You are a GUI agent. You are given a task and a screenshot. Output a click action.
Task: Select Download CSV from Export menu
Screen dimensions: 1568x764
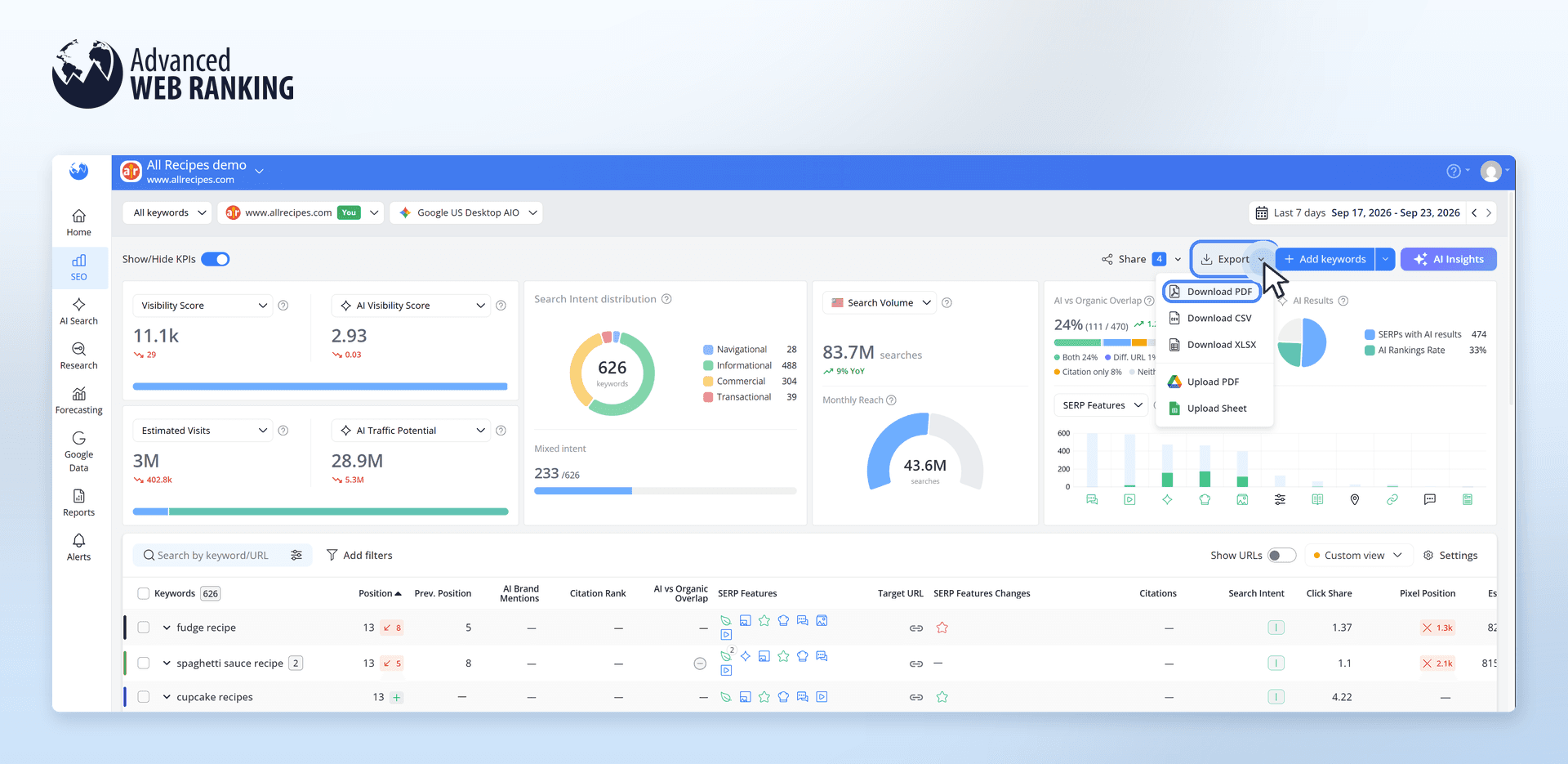pos(1214,319)
